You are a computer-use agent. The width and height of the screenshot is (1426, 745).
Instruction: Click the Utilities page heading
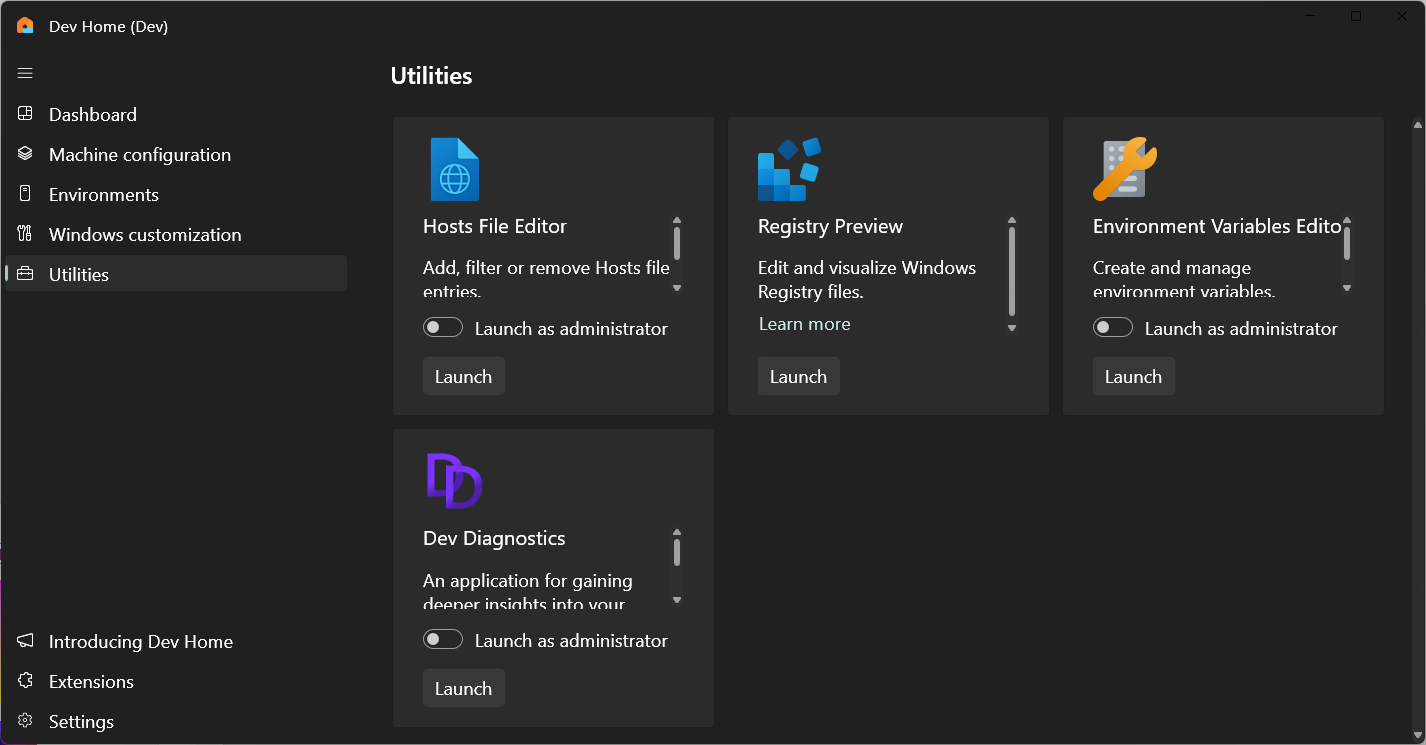431,76
